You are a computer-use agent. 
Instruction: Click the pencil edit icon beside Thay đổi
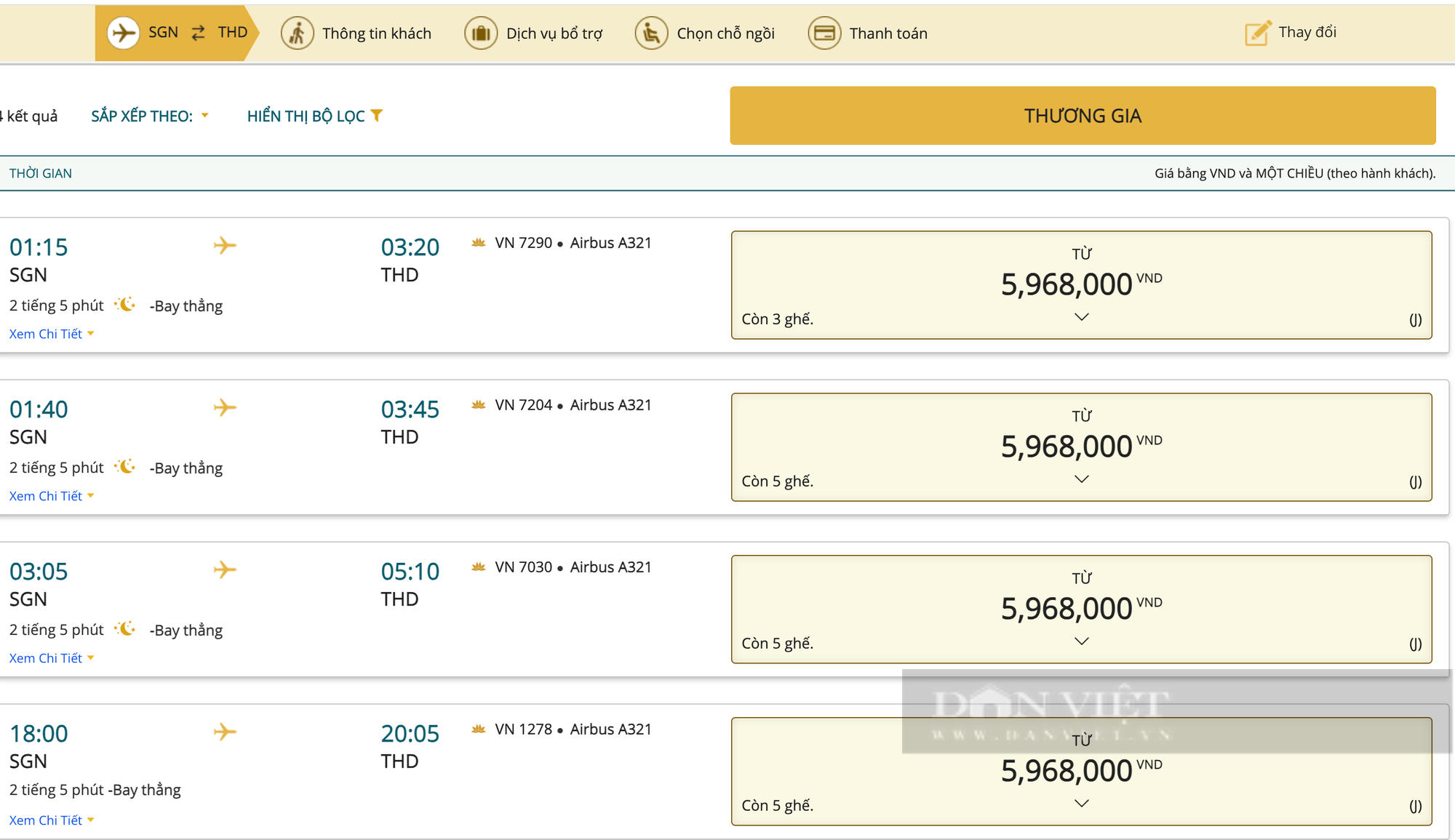(1258, 33)
